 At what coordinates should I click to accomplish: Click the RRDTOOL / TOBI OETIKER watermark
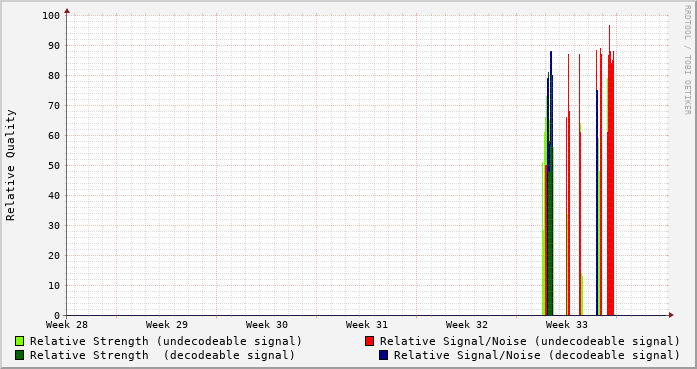(687, 60)
